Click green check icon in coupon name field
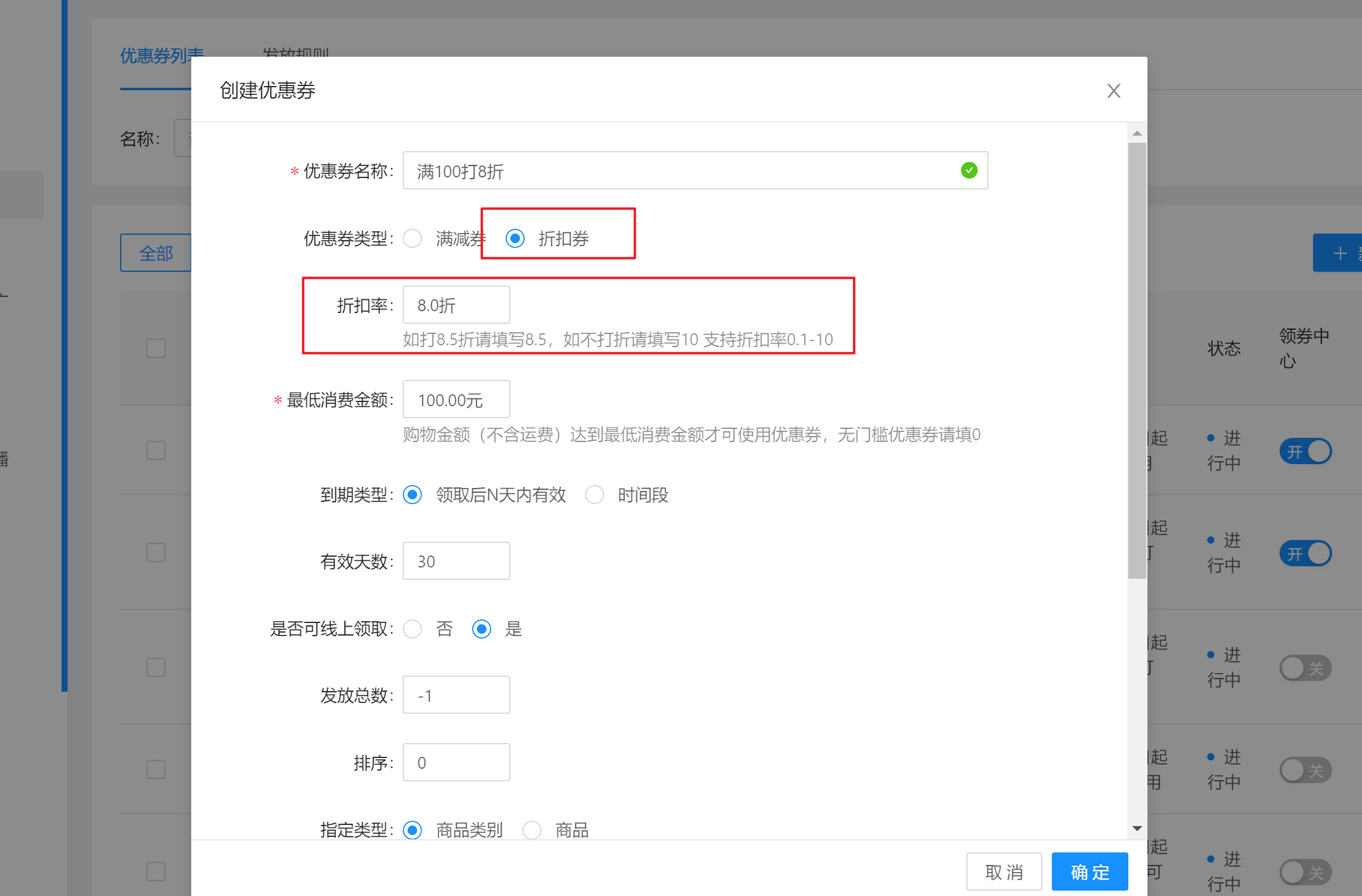Image resolution: width=1362 pixels, height=896 pixels. 969,171
